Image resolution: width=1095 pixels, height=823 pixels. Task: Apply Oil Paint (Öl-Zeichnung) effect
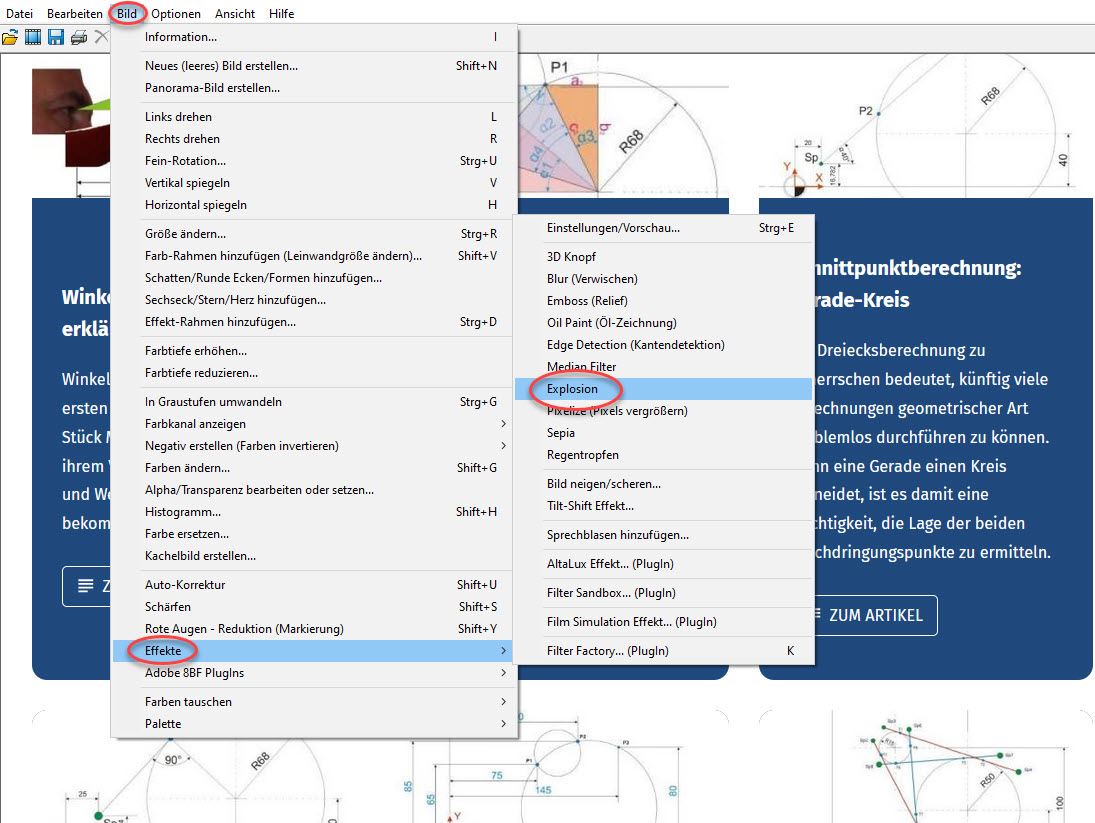tap(663, 322)
